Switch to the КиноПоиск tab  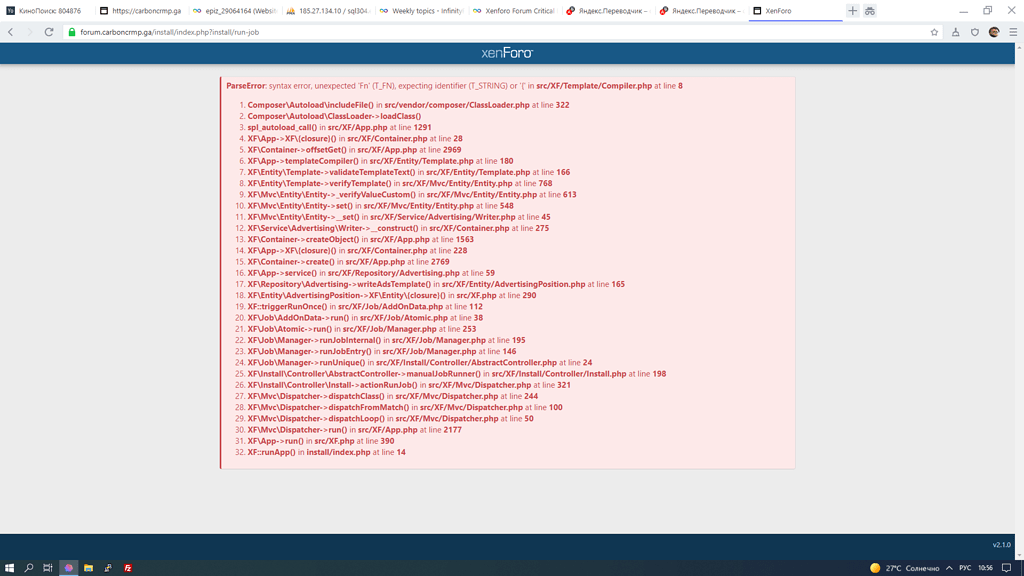click(45, 11)
